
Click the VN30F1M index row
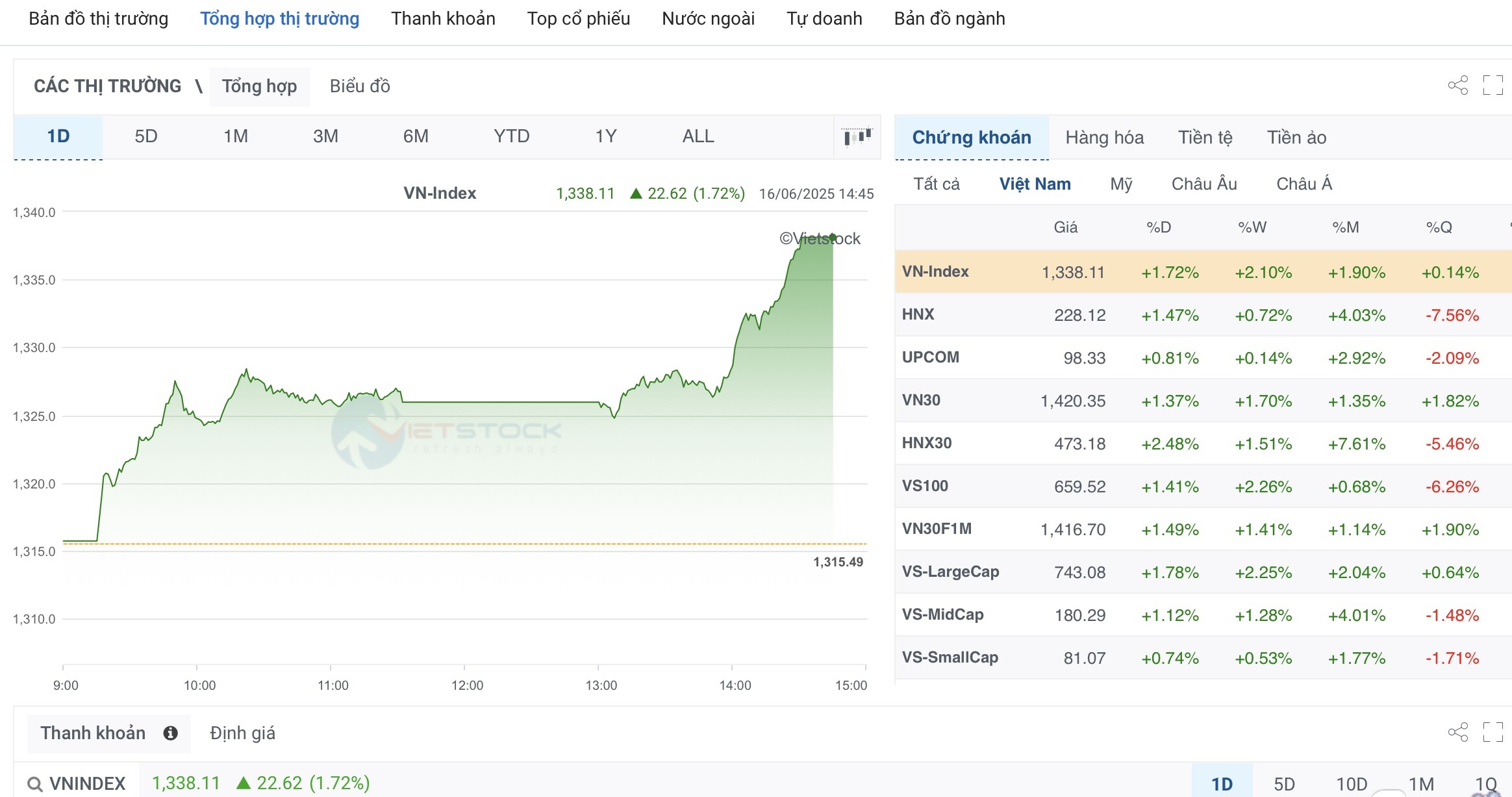[x=937, y=529]
